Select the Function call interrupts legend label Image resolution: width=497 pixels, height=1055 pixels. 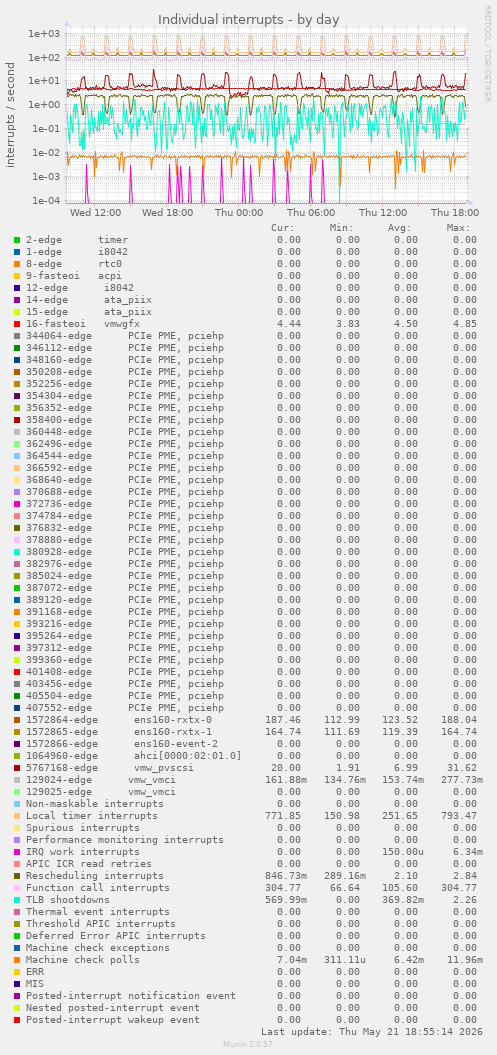pos(91,887)
